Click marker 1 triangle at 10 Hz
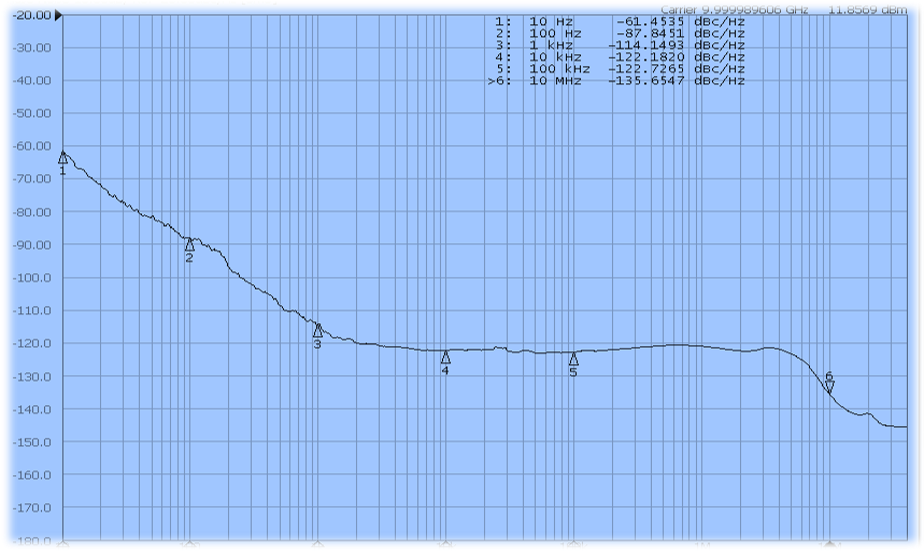 click(63, 158)
